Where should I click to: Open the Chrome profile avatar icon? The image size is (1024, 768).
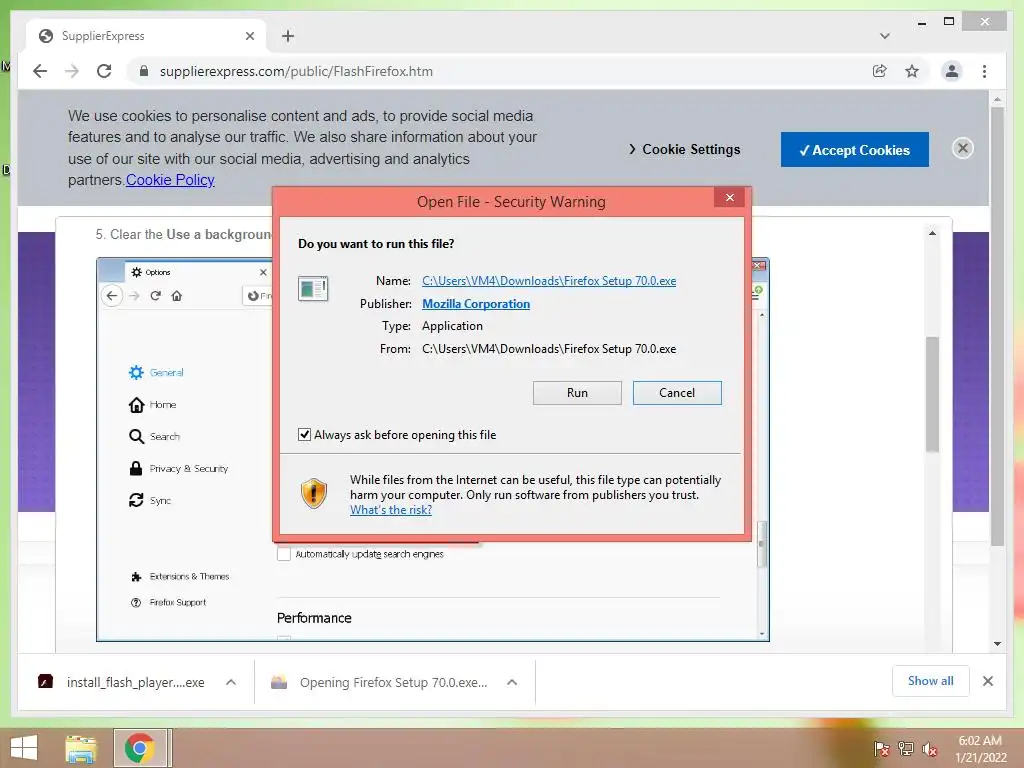point(952,71)
